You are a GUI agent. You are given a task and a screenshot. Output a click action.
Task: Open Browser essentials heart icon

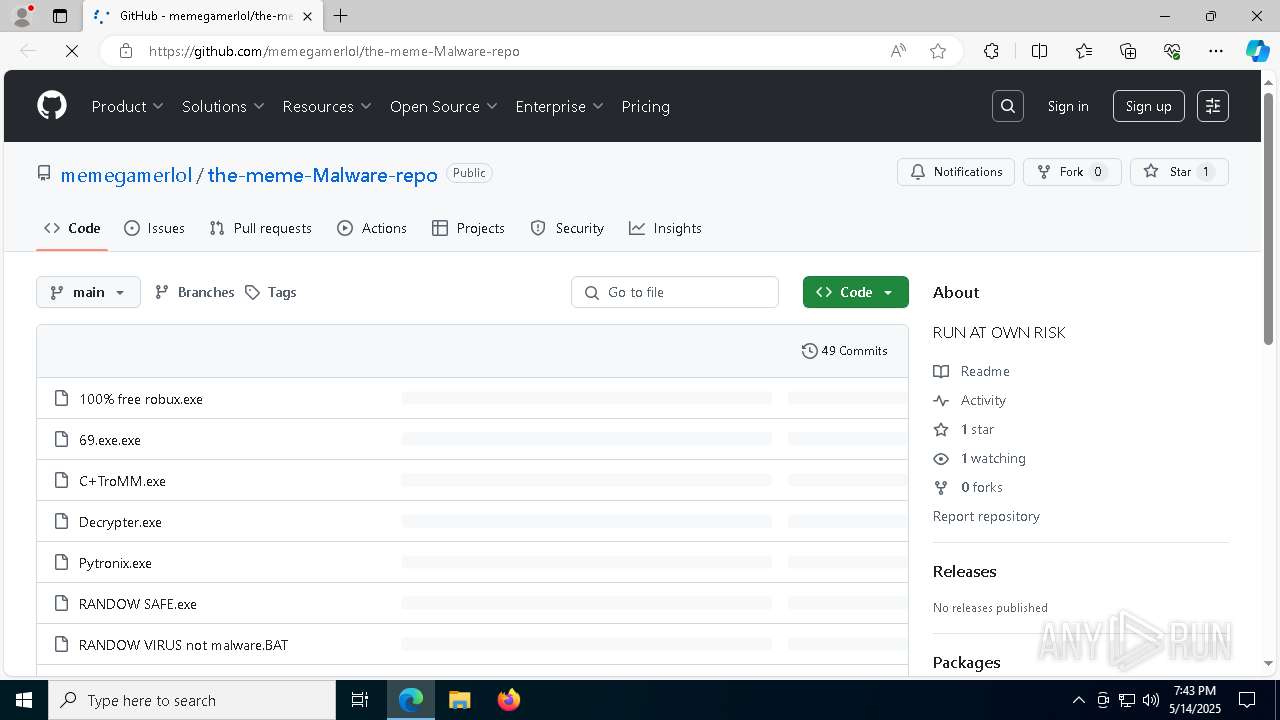point(1172,51)
